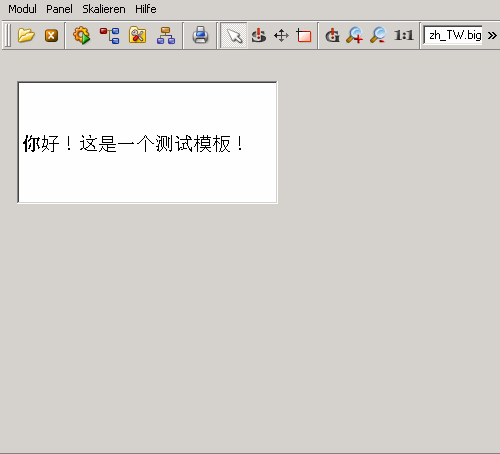Reset zoom with the 1:1 button

pyautogui.click(x=403, y=35)
